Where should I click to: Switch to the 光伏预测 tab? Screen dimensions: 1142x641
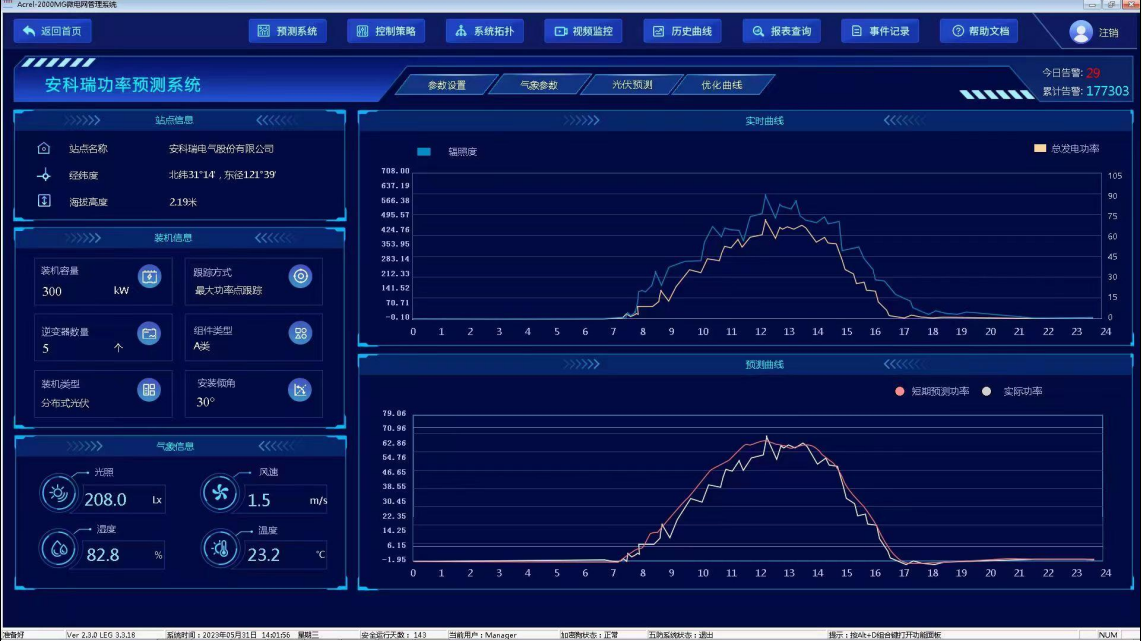[632, 85]
